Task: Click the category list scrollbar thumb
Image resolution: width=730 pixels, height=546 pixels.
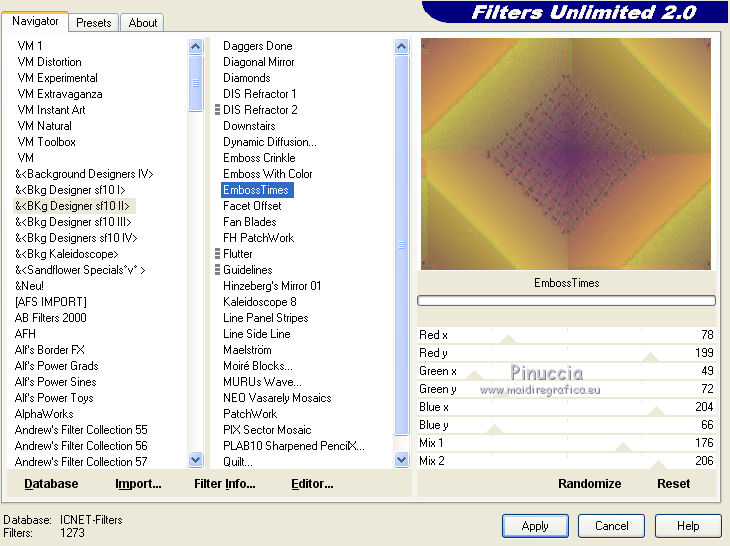Action: [x=196, y=83]
